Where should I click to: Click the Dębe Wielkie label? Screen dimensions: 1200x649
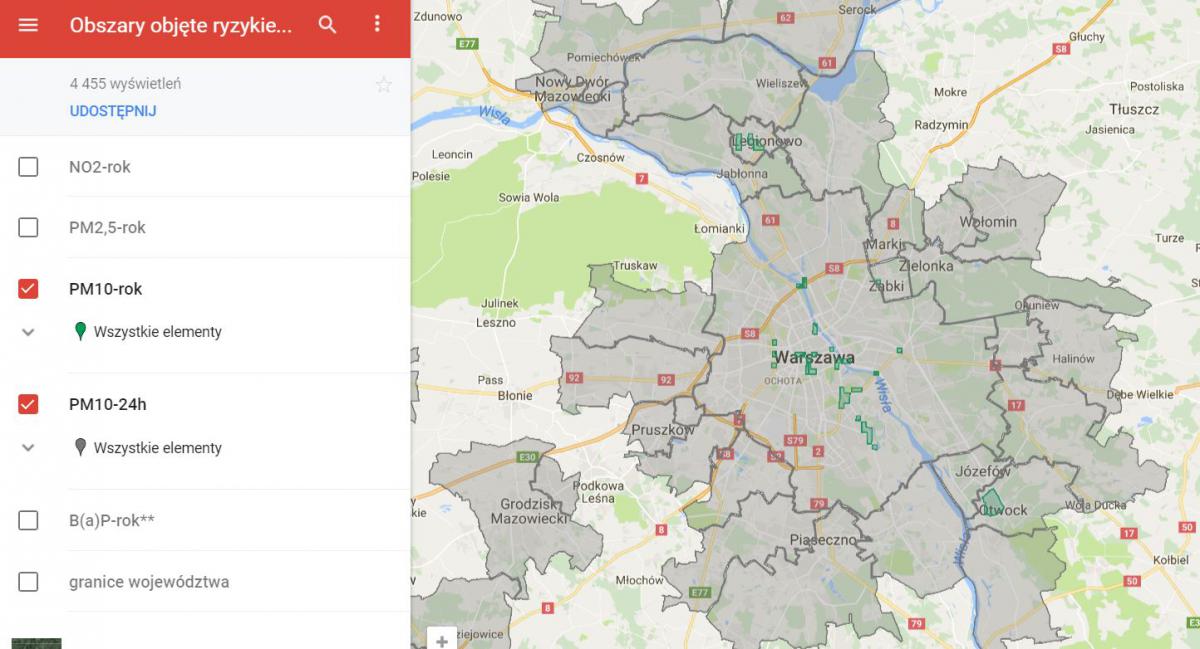click(x=1140, y=394)
